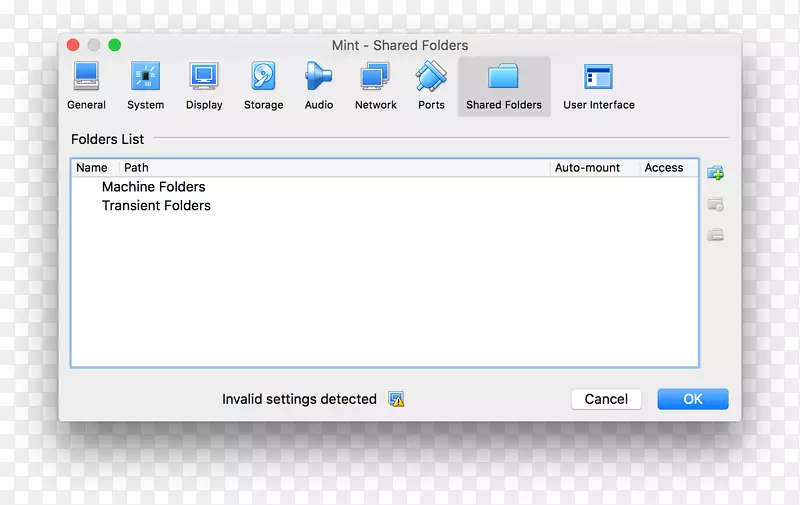This screenshot has height=505, width=800.
Task: Click the add shared folder icon
Action: (x=715, y=173)
